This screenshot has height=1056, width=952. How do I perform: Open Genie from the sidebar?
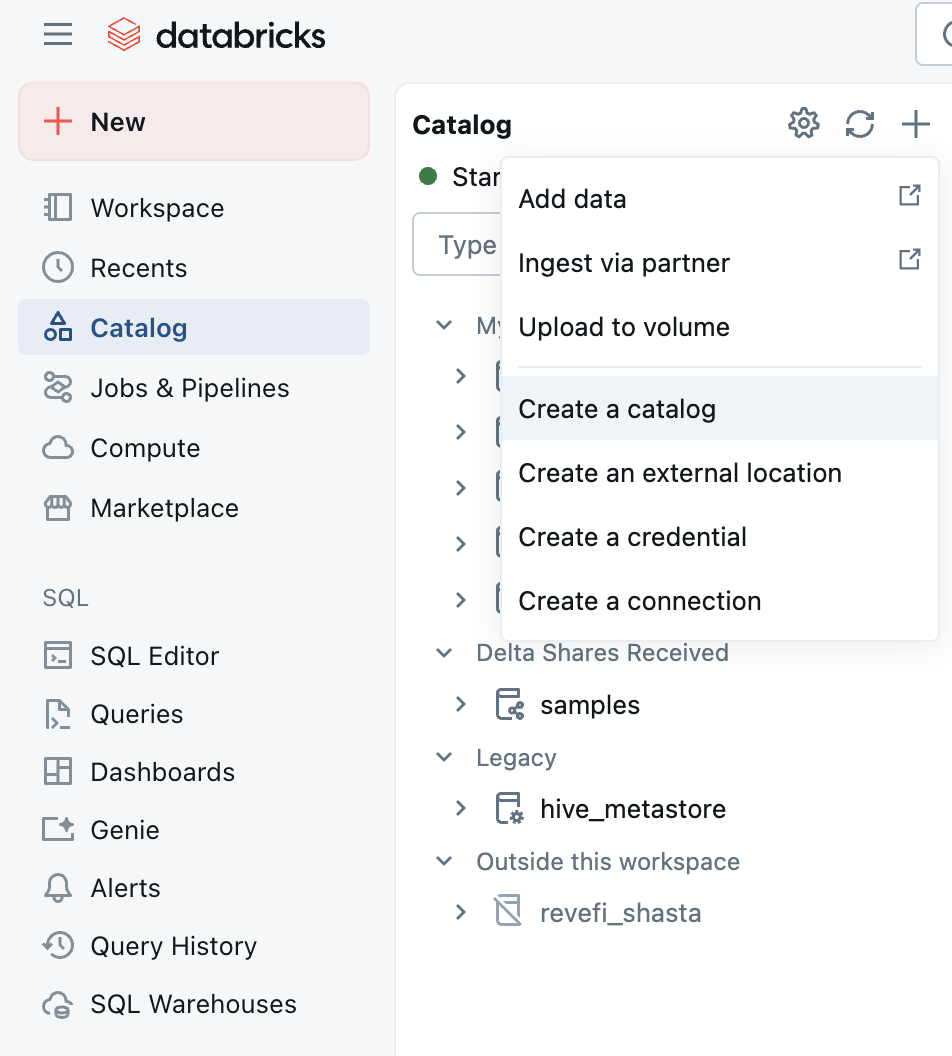click(124, 830)
